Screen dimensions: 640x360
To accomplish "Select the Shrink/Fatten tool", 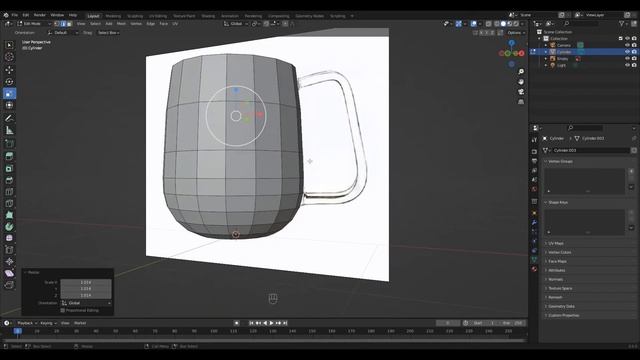I will tap(9, 262).
